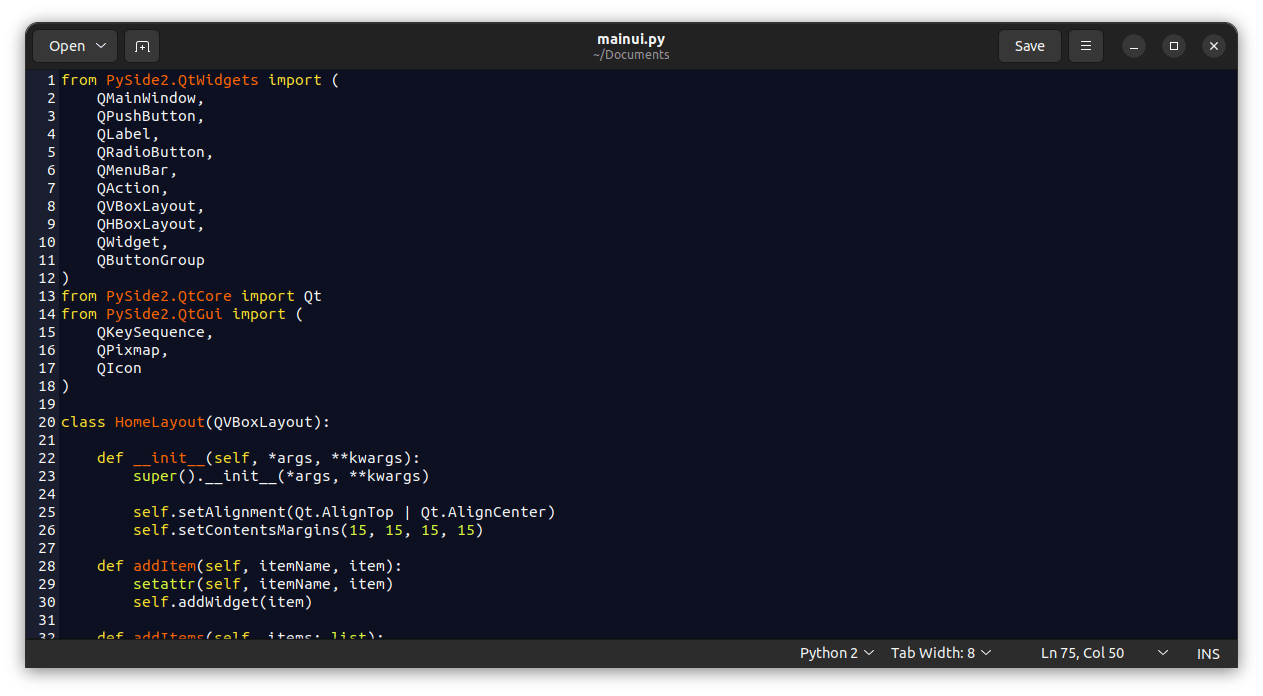
Task: Minimize the gedit window
Action: (x=1133, y=46)
